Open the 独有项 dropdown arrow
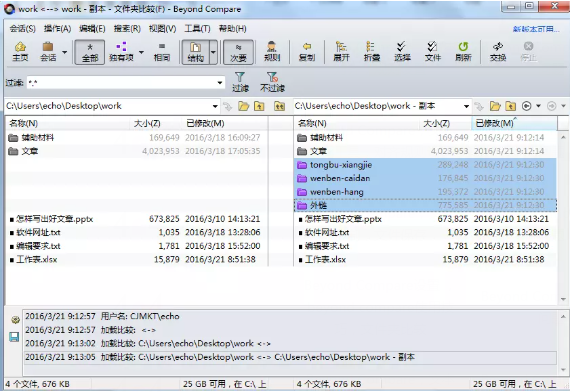570x392 pixels. 141,52
